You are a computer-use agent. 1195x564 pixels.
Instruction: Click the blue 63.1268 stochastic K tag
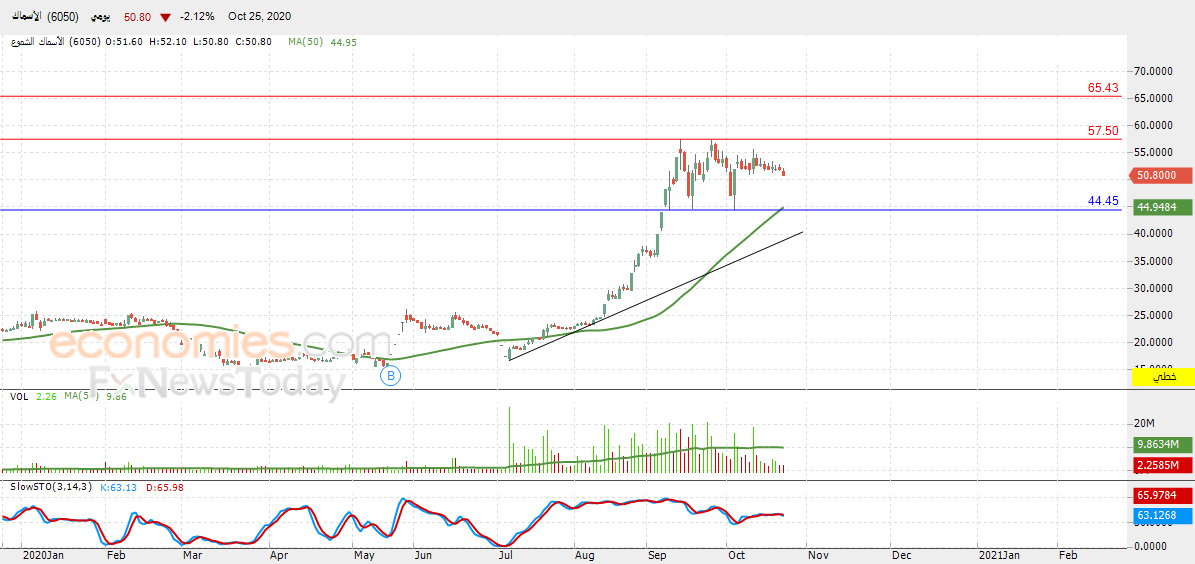[x=1161, y=516]
